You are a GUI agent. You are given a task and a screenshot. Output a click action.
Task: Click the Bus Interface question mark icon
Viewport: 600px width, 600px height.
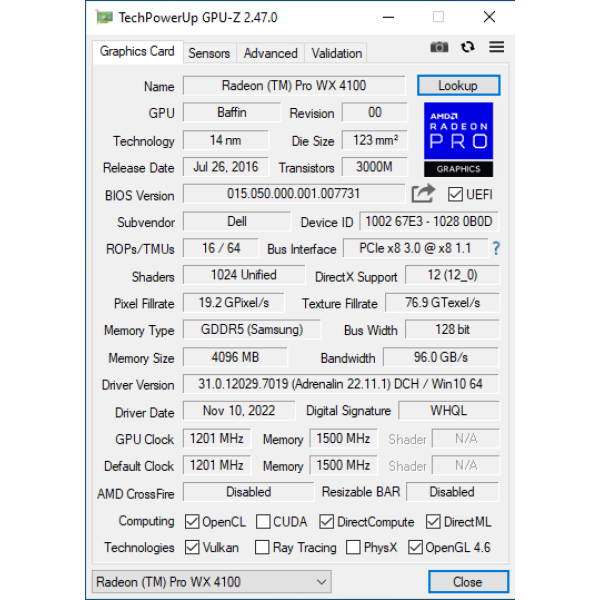click(496, 248)
